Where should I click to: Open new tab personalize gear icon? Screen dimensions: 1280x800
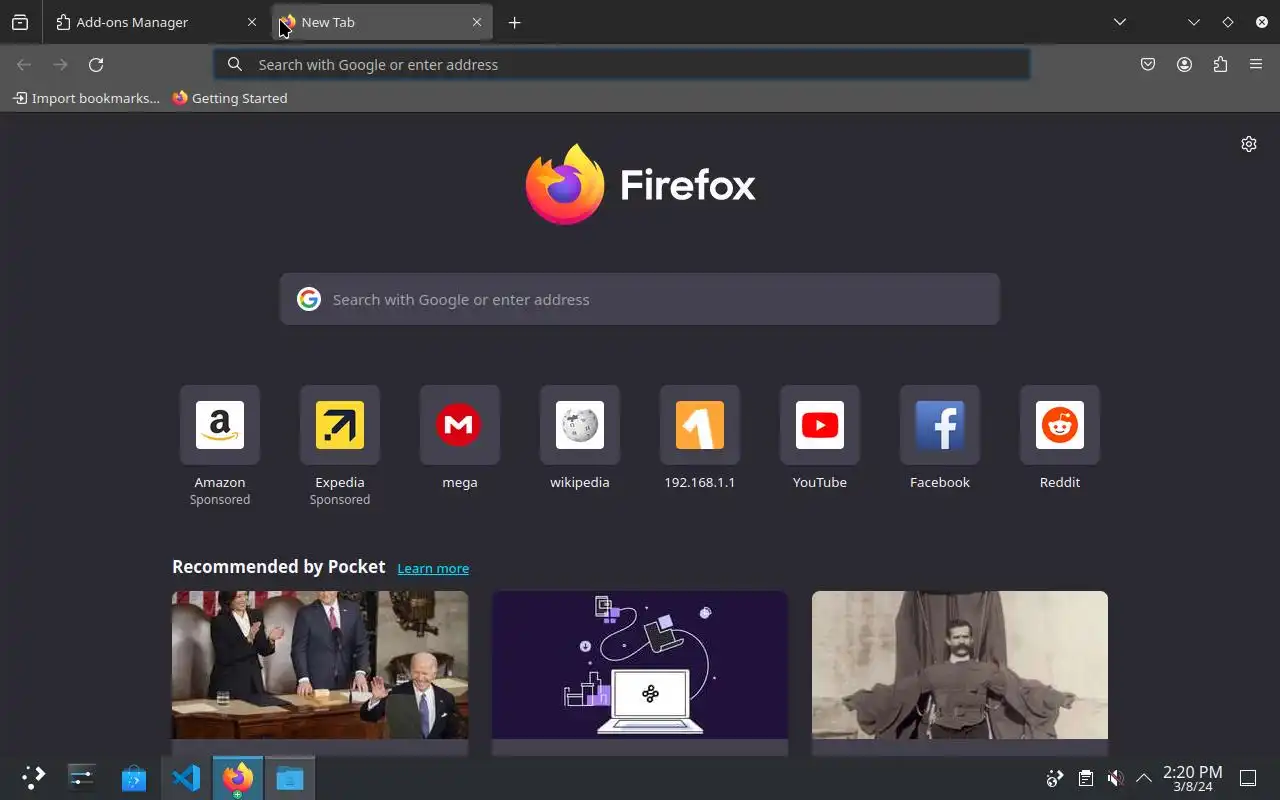1248,144
